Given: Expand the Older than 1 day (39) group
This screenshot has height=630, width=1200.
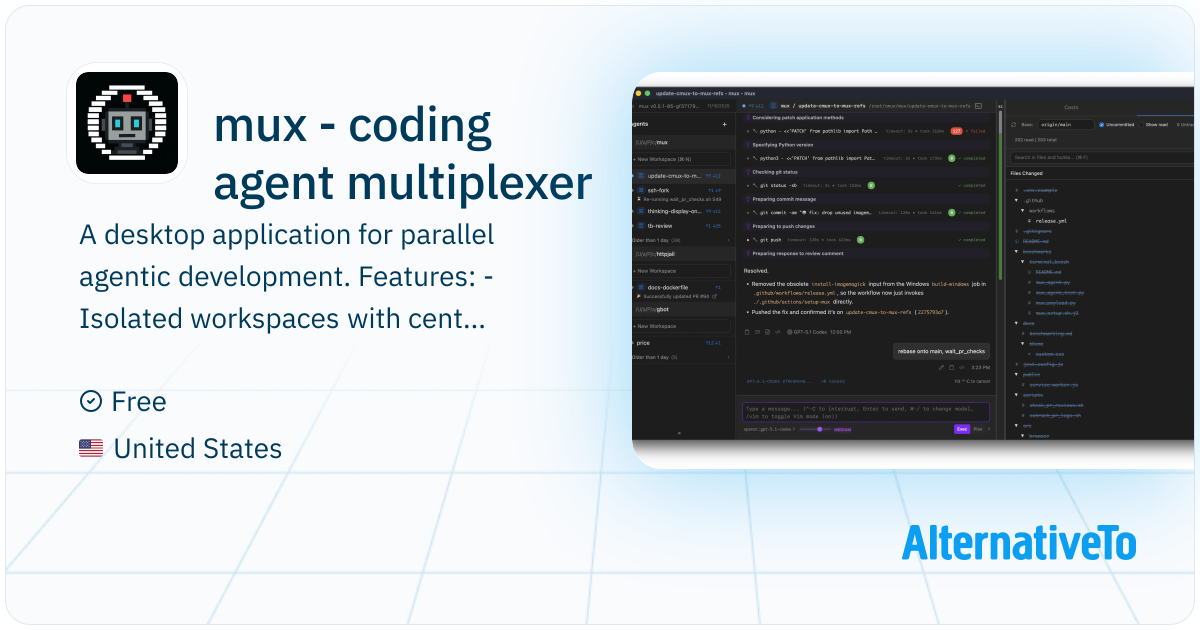Looking at the screenshot, I should 681,240.
